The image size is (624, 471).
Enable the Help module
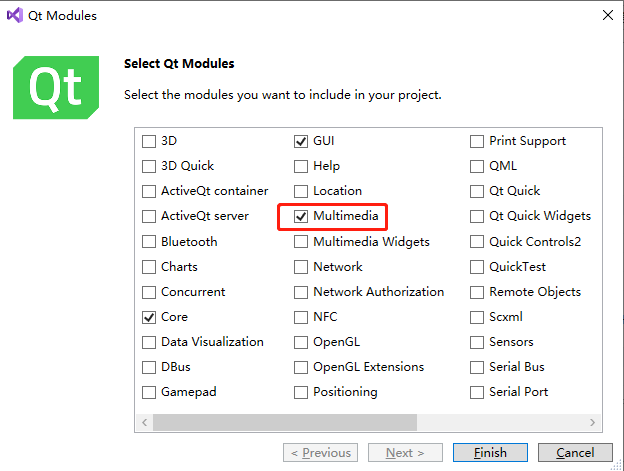[x=301, y=166]
